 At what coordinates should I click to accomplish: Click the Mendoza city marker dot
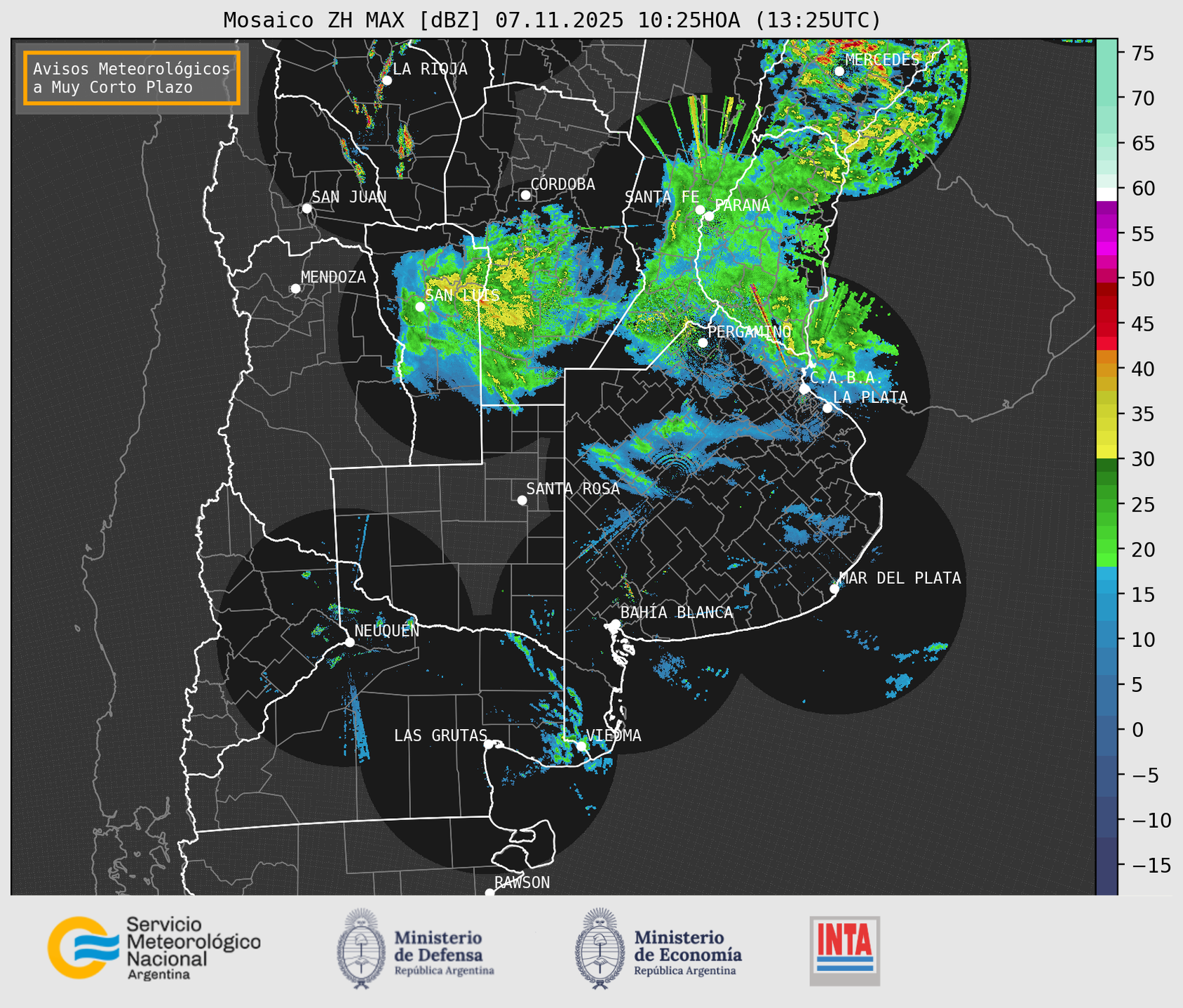pyautogui.click(x=295, y=289)
